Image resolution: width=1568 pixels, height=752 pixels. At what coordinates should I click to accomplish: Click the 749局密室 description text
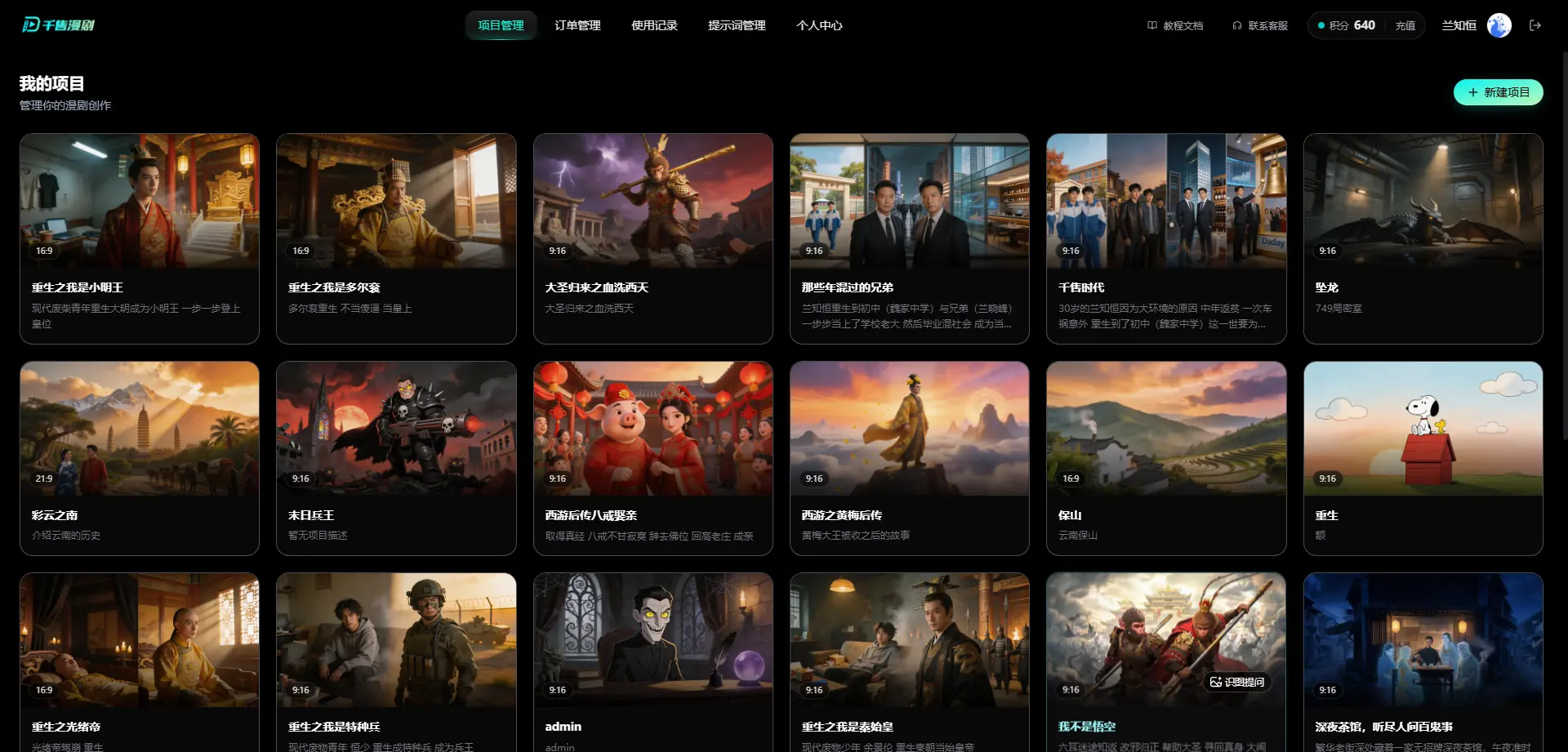tap(1339, 309)
